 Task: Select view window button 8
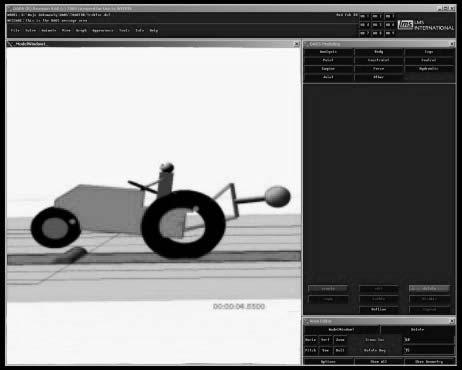(377, 33)
